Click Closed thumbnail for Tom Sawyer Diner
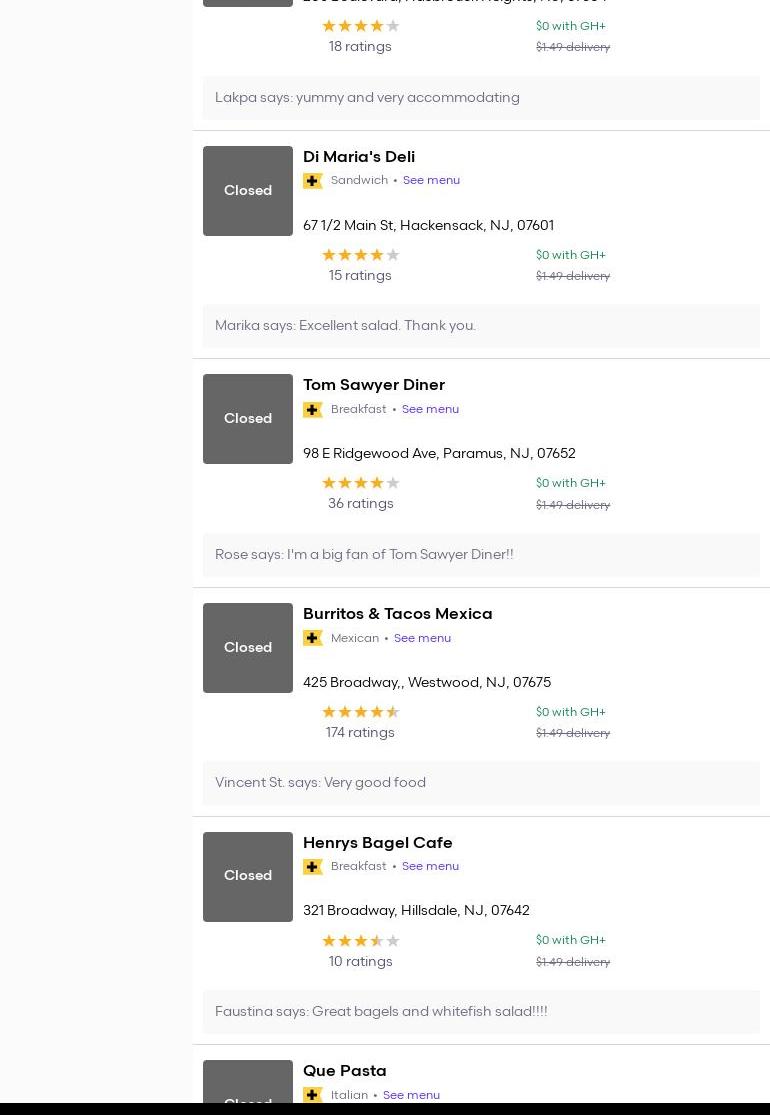This screenshot has width=770, height=1115. (248, 419)
